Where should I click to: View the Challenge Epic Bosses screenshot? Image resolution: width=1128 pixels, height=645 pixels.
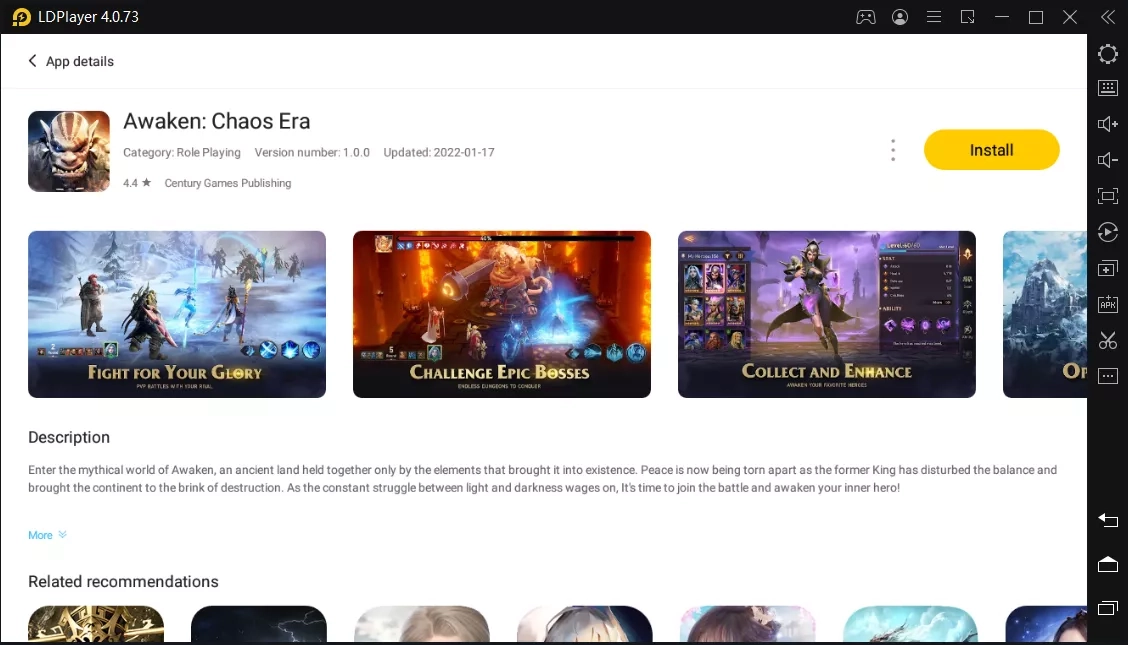tap(501, 314)
